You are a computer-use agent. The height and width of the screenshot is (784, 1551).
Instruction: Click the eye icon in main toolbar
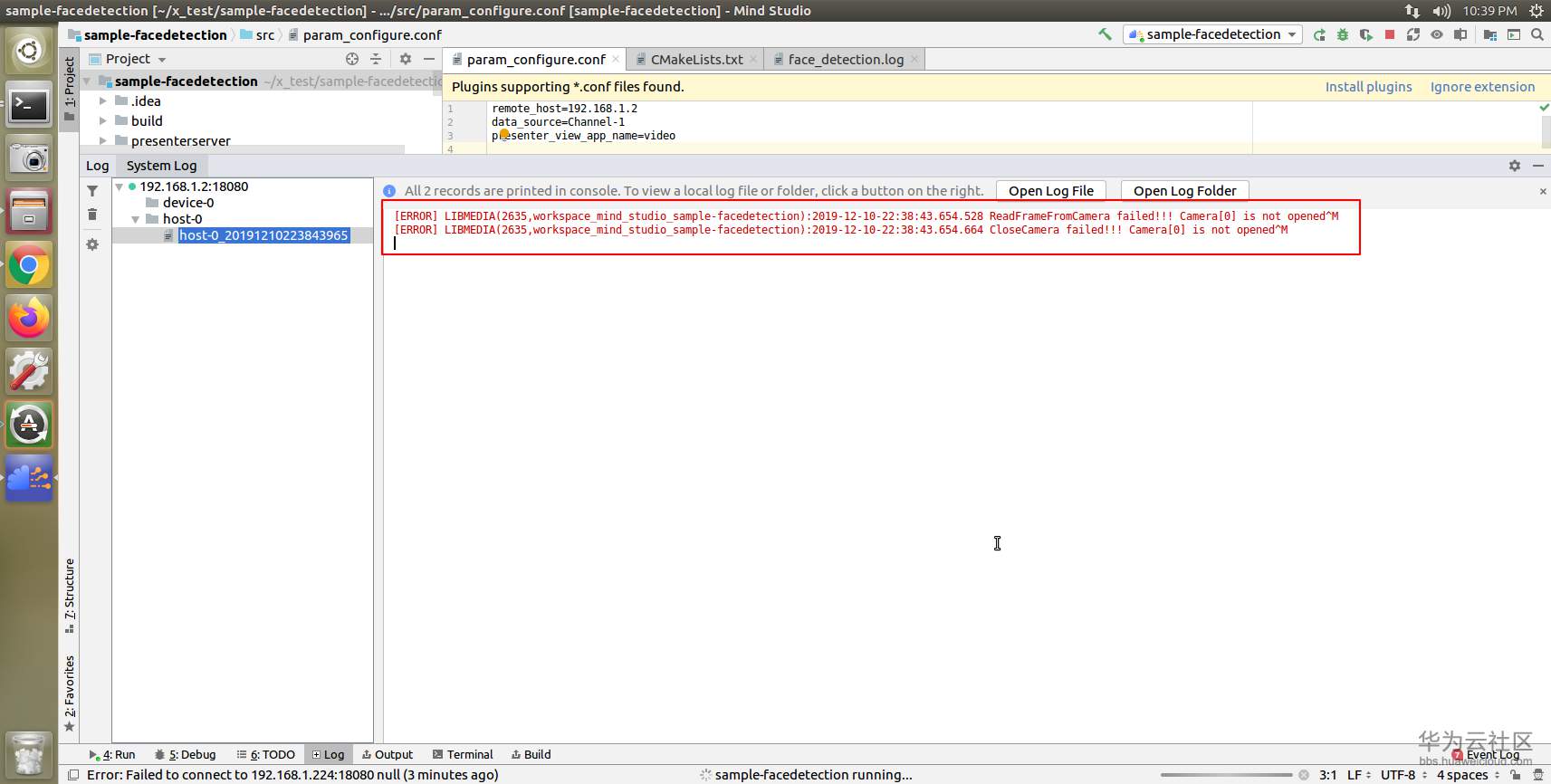point(1437,34)
